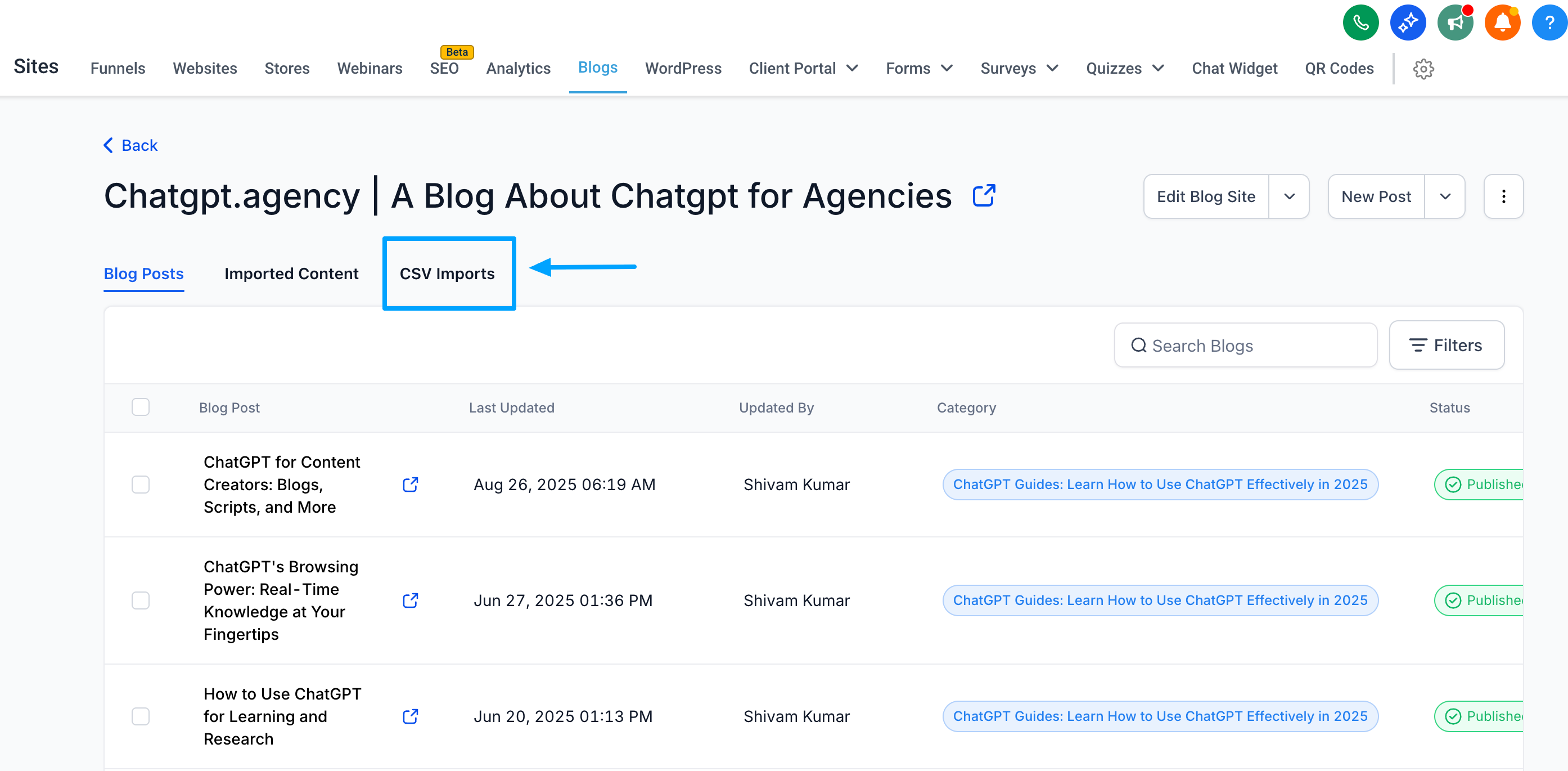Open blog site in new tab icon beside title

(x=984, y=195)
